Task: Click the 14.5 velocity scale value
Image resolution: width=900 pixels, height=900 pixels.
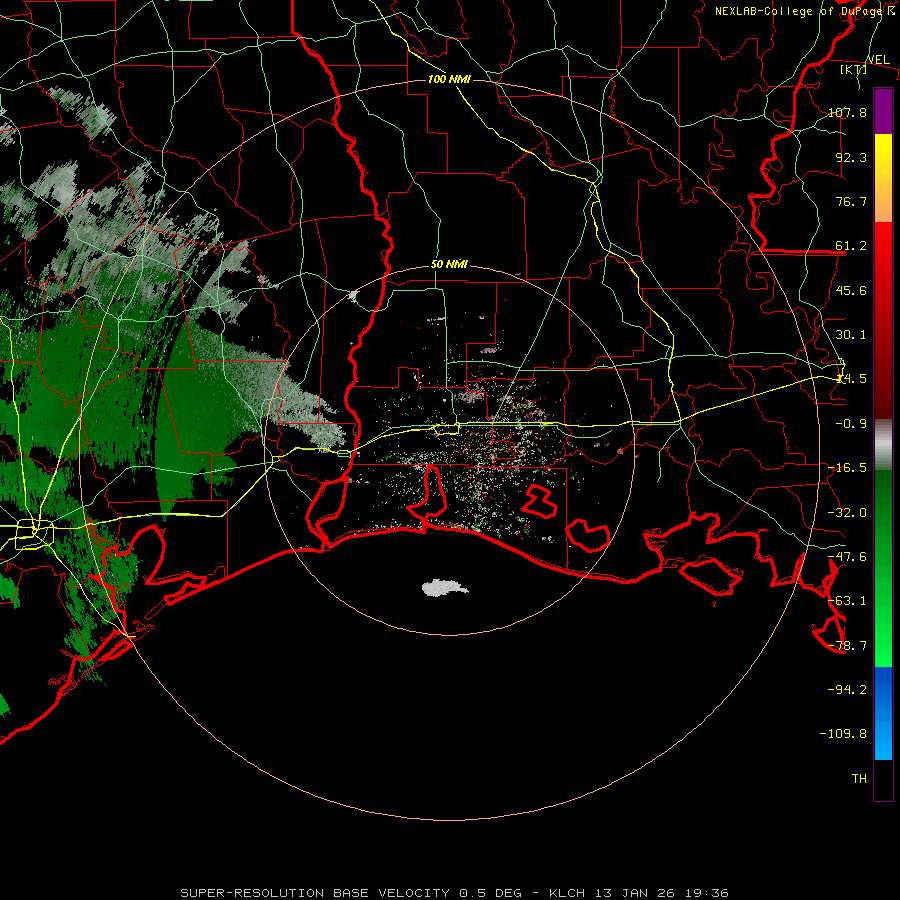Action: tap(851, 379)
